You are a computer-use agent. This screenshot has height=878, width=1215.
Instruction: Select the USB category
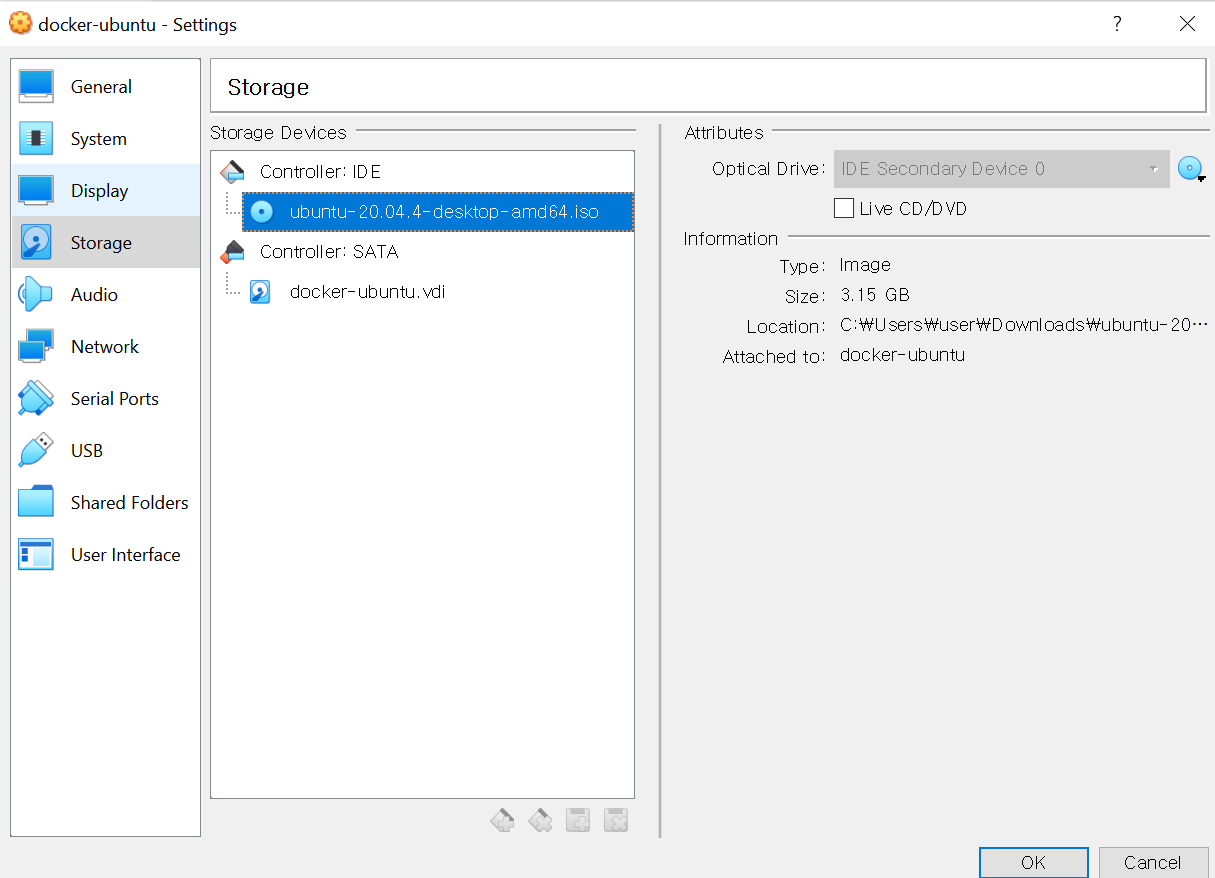(105, 451)
